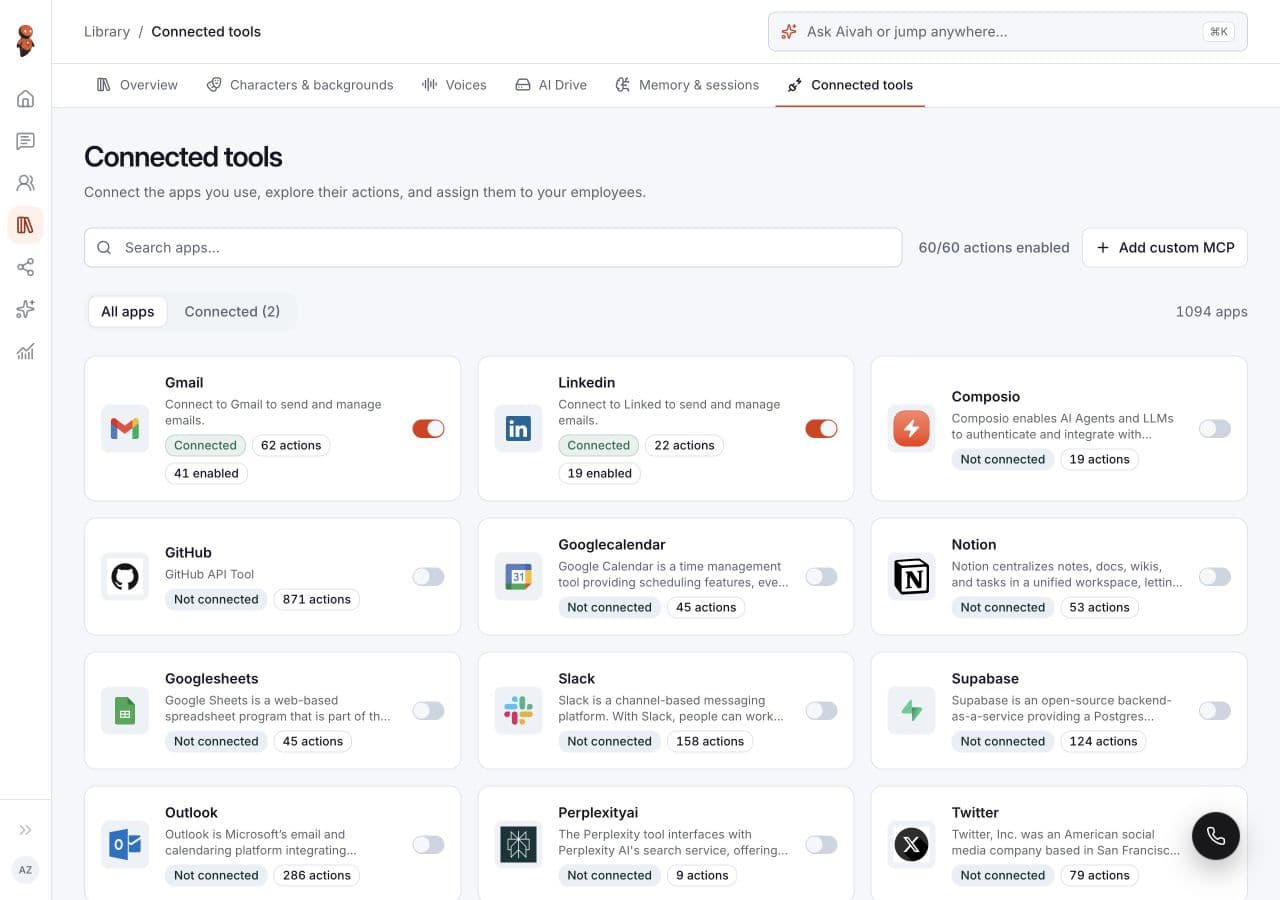Switch to the AI Drive tab
The height and width of the screenshot is (900, 1280).
pos(551,85)
